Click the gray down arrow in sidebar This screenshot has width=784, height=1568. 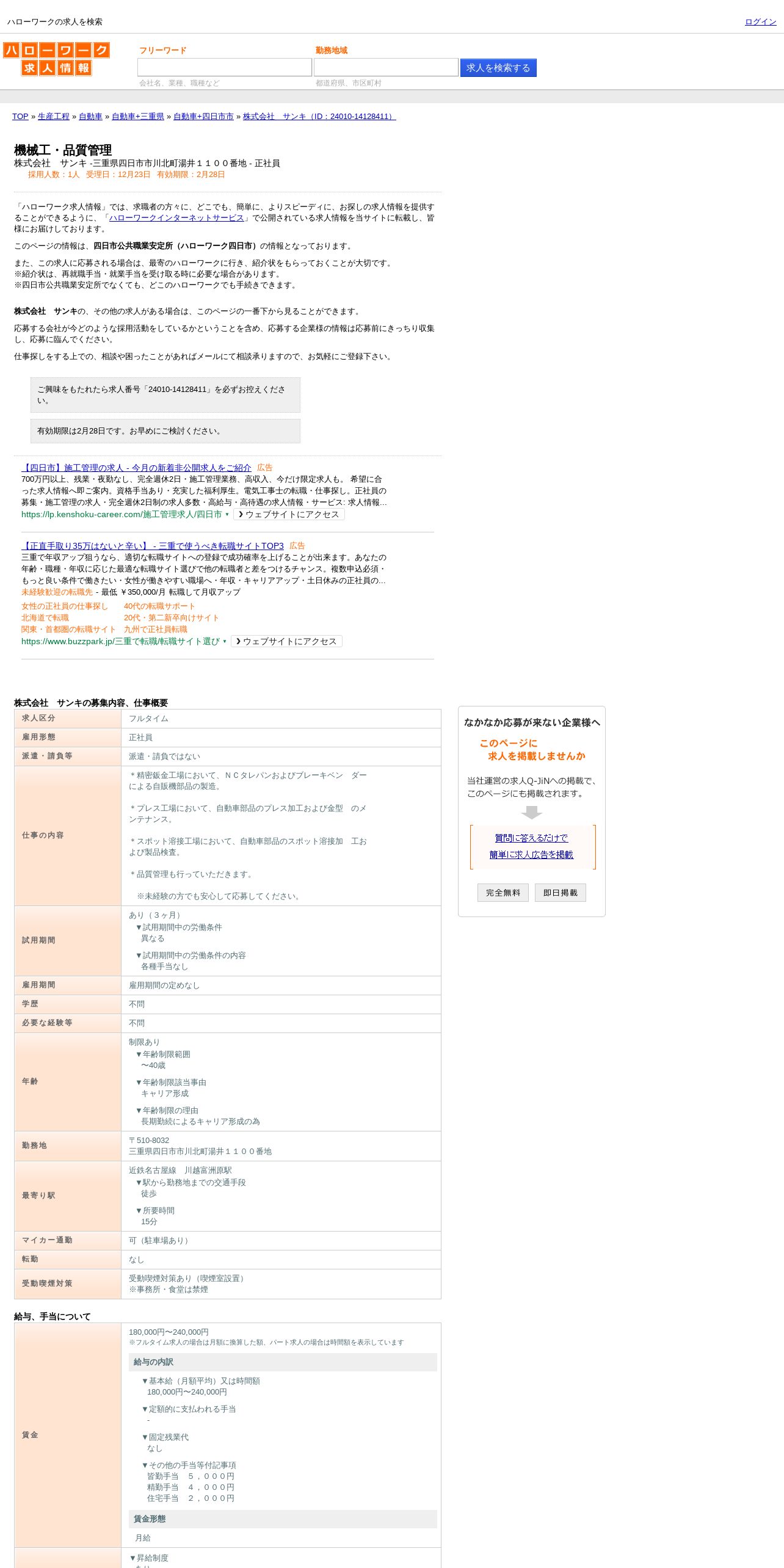(532, 813)
